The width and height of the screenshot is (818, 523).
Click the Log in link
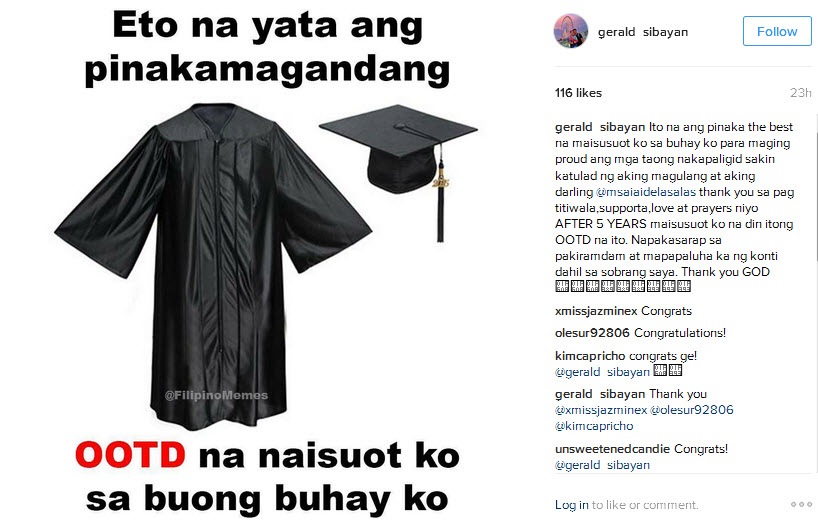click(571, 505)
